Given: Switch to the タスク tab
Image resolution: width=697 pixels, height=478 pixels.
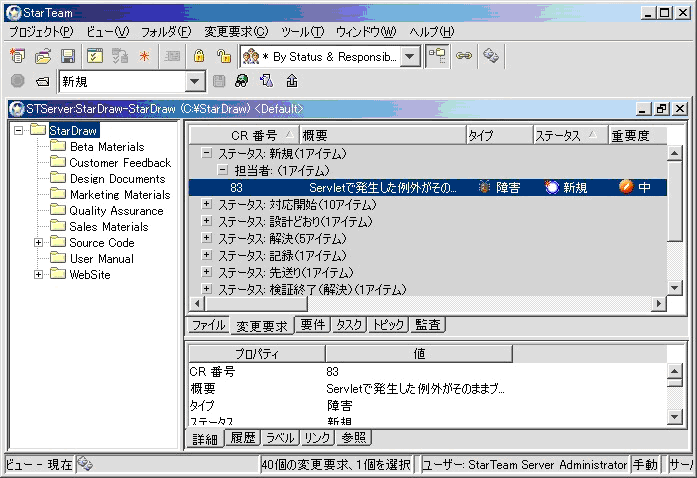Looking at the screenshot, I should [x=349, y=325].
